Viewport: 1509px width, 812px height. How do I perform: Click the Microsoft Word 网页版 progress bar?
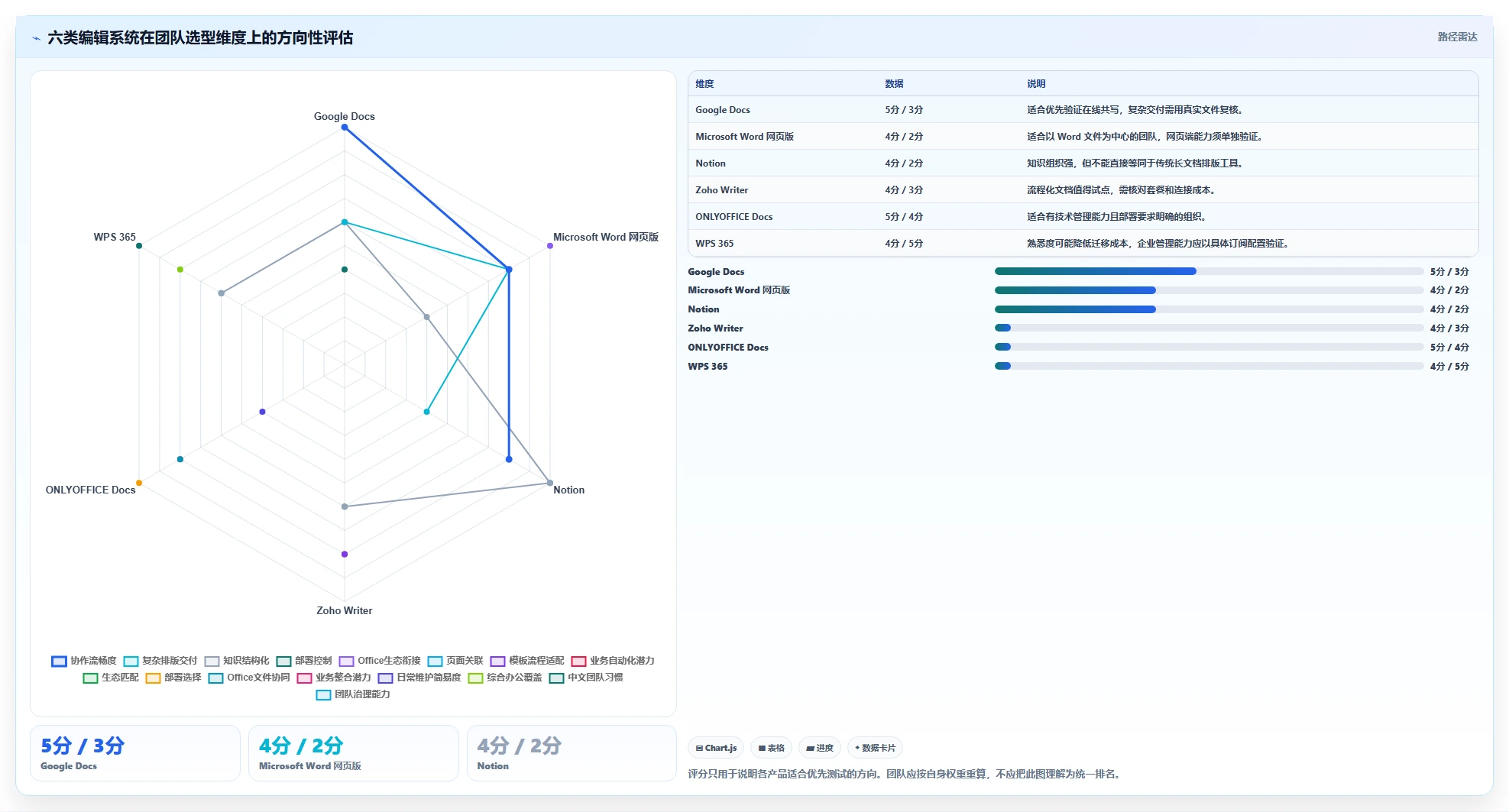1209,290
